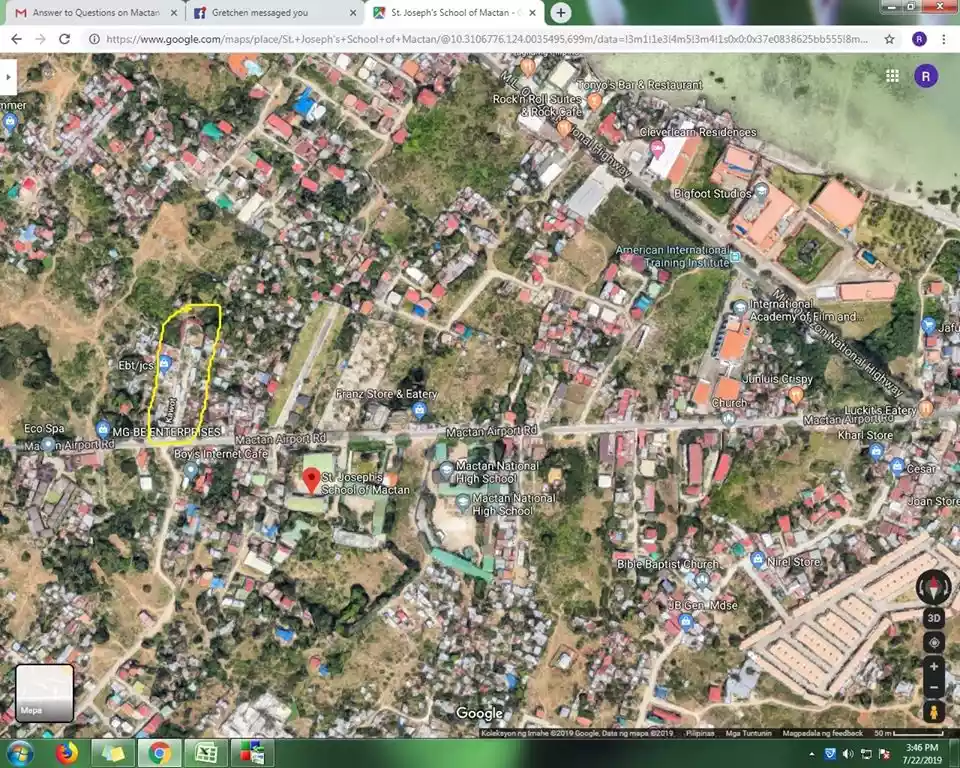The width and height of the screenshot is (960, 768).
Task: Zoom out with minus button
Action: pyautogui.click(x=934, y=687)
